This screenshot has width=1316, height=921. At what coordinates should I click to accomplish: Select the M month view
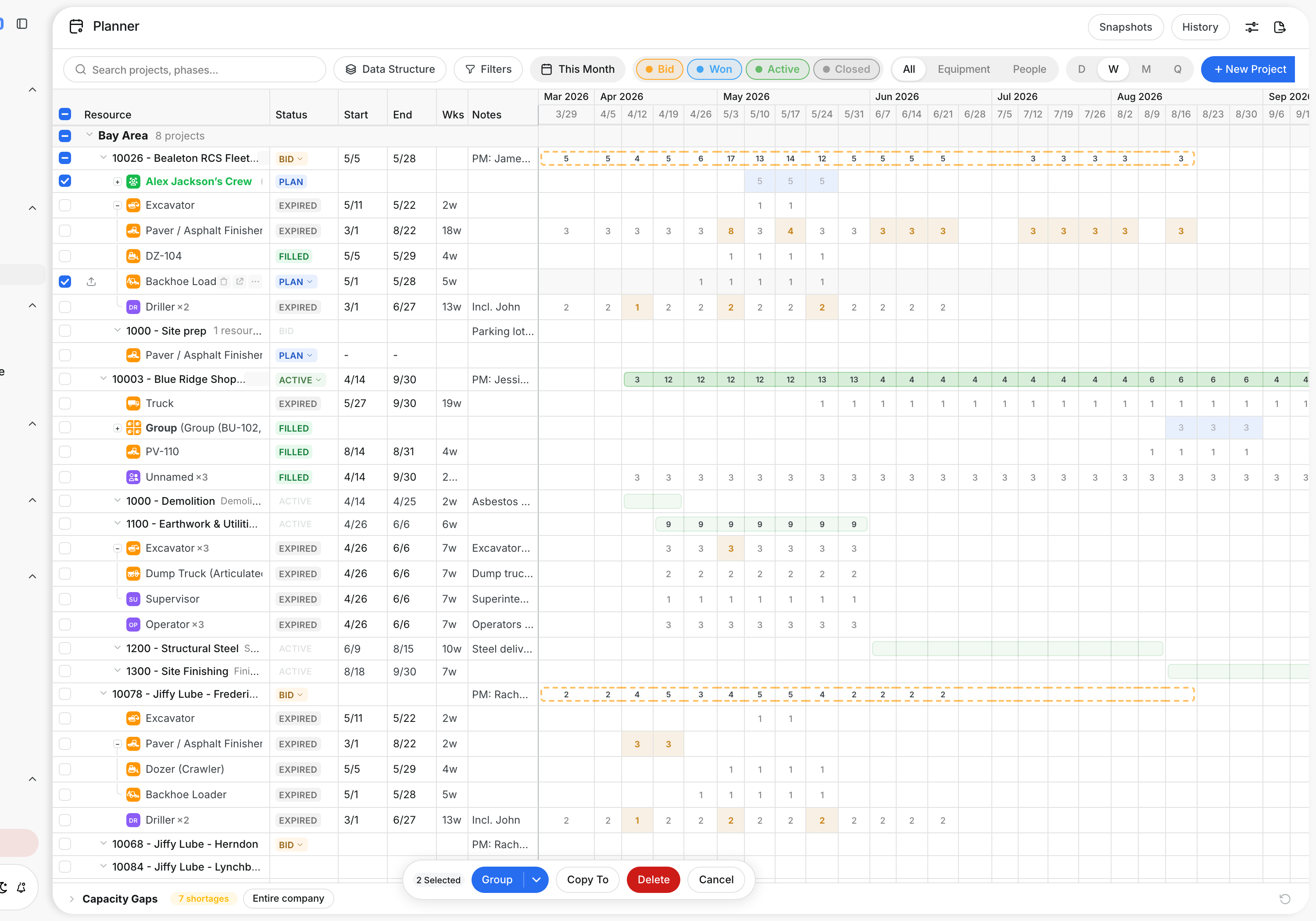pyautogui.click(x=1146, y=69)
